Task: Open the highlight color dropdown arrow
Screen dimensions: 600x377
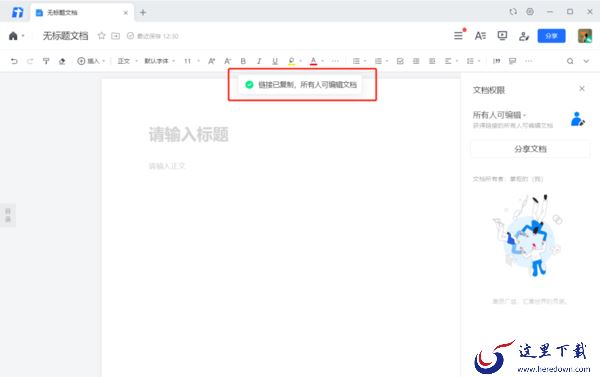Action: click(301, 61)
